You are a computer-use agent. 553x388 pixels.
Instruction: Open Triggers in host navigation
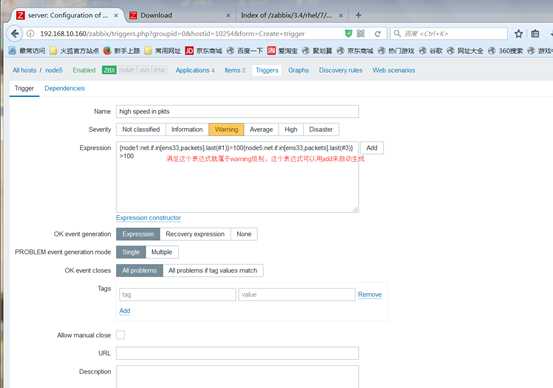pyautogui.click(x=267, y=70)
